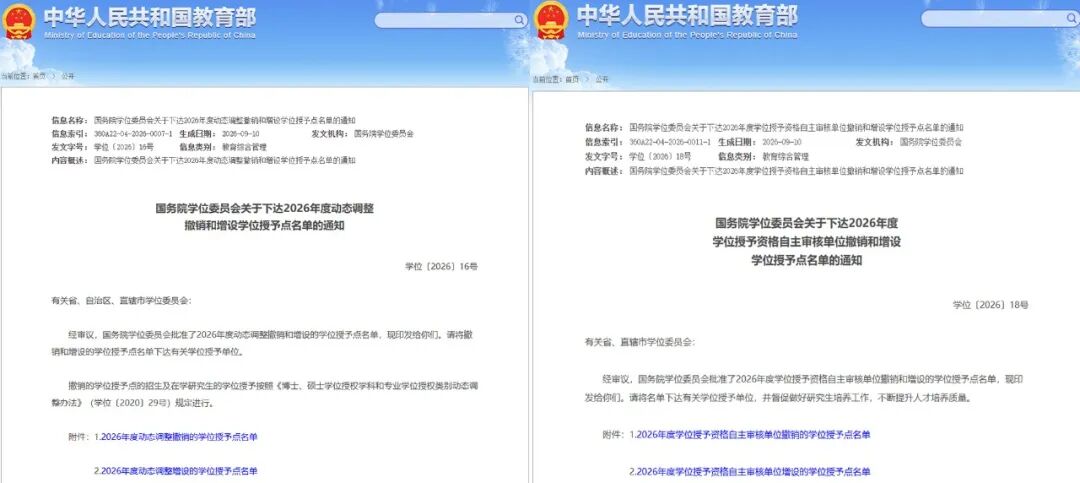Screen dimensions: 1080x483
Task: Click left page heading 撤销和增设学位授予点名单的通知
Action: (x=264, y=225)
